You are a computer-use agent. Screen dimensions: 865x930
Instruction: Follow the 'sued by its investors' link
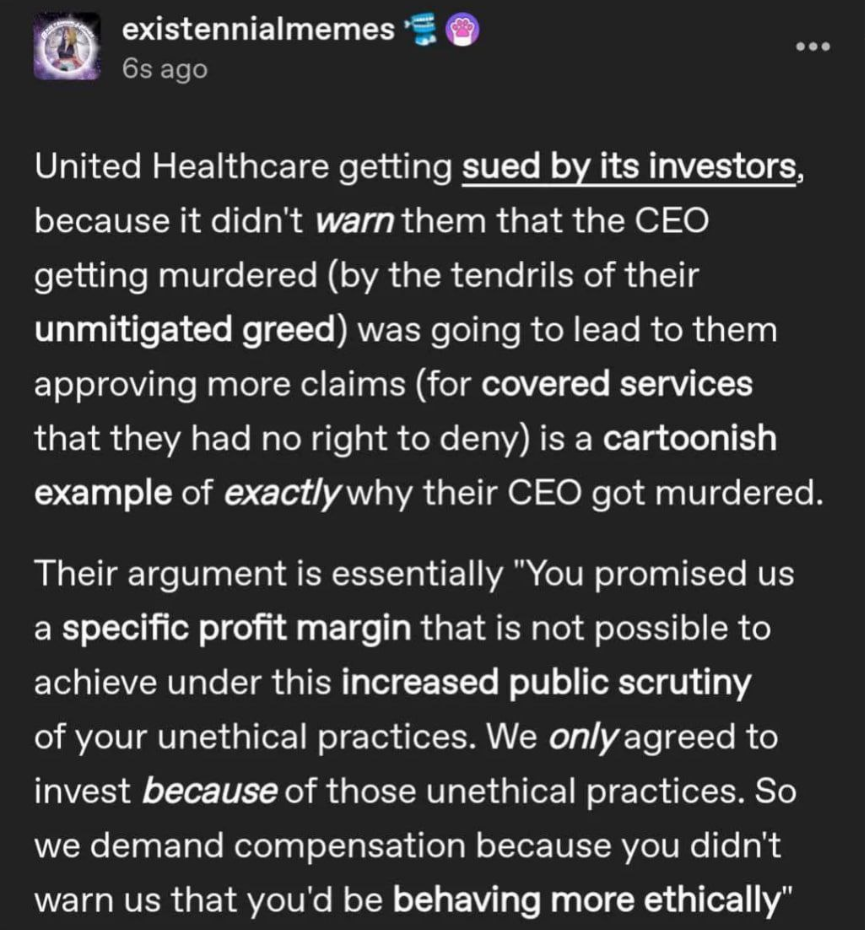point(629,167)
